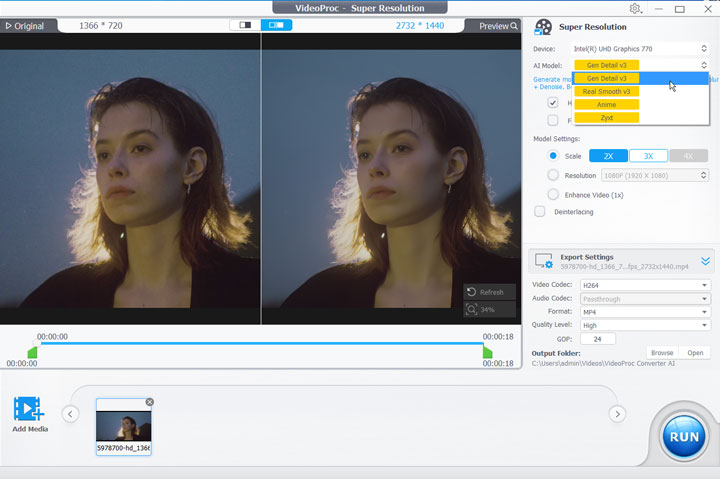Open the settings gear in title bar
This screenshot has width=720, height=479.
(635, 8)
